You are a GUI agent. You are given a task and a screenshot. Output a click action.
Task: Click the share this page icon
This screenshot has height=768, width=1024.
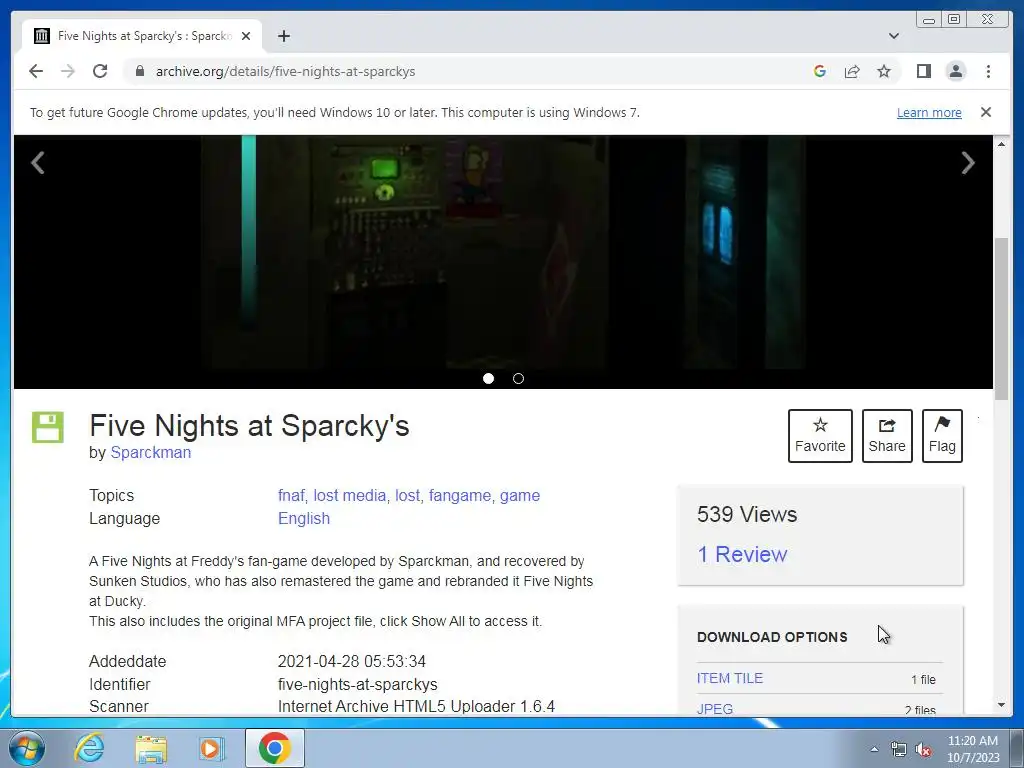[852, 71]
